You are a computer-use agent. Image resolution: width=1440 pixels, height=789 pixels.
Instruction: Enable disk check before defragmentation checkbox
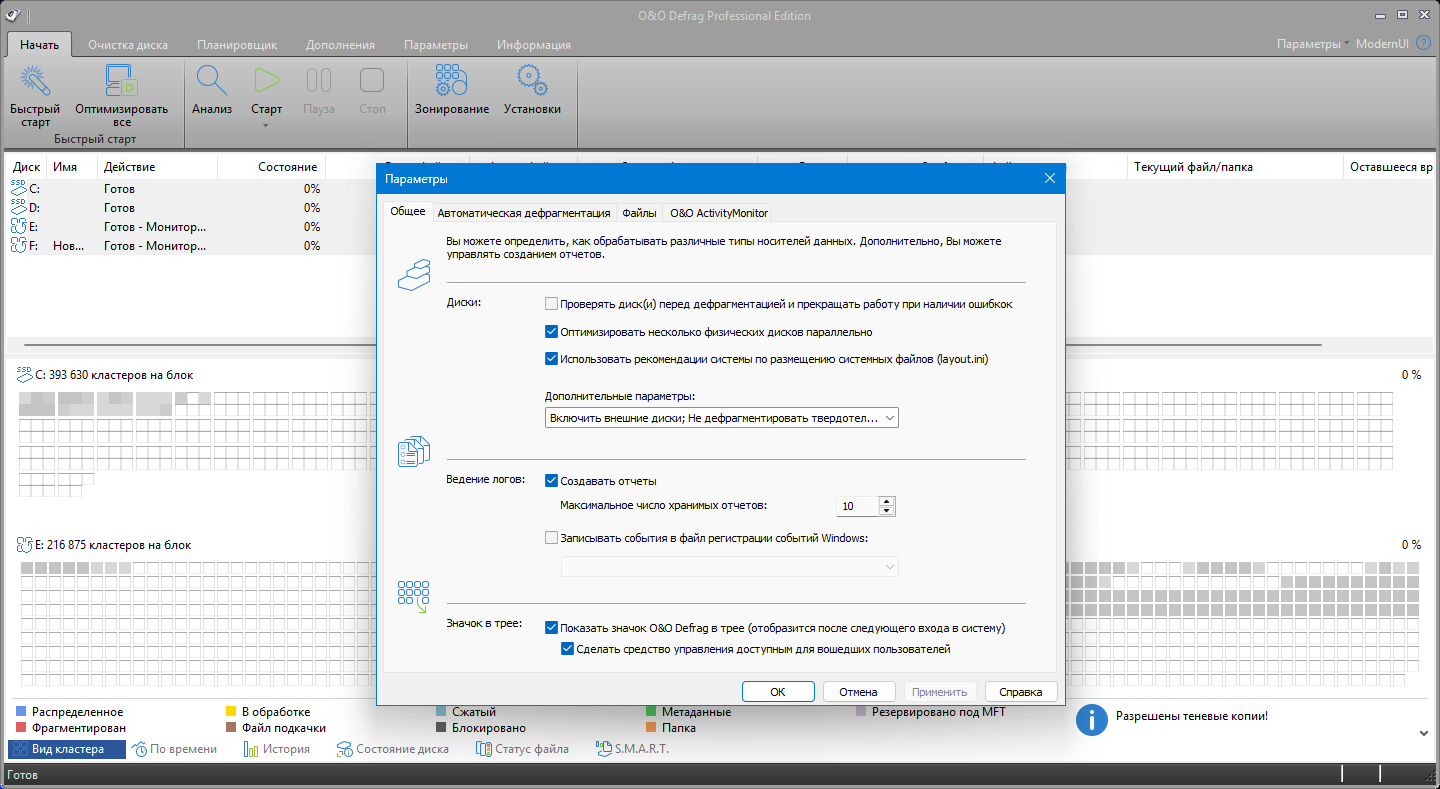(552, 304)
